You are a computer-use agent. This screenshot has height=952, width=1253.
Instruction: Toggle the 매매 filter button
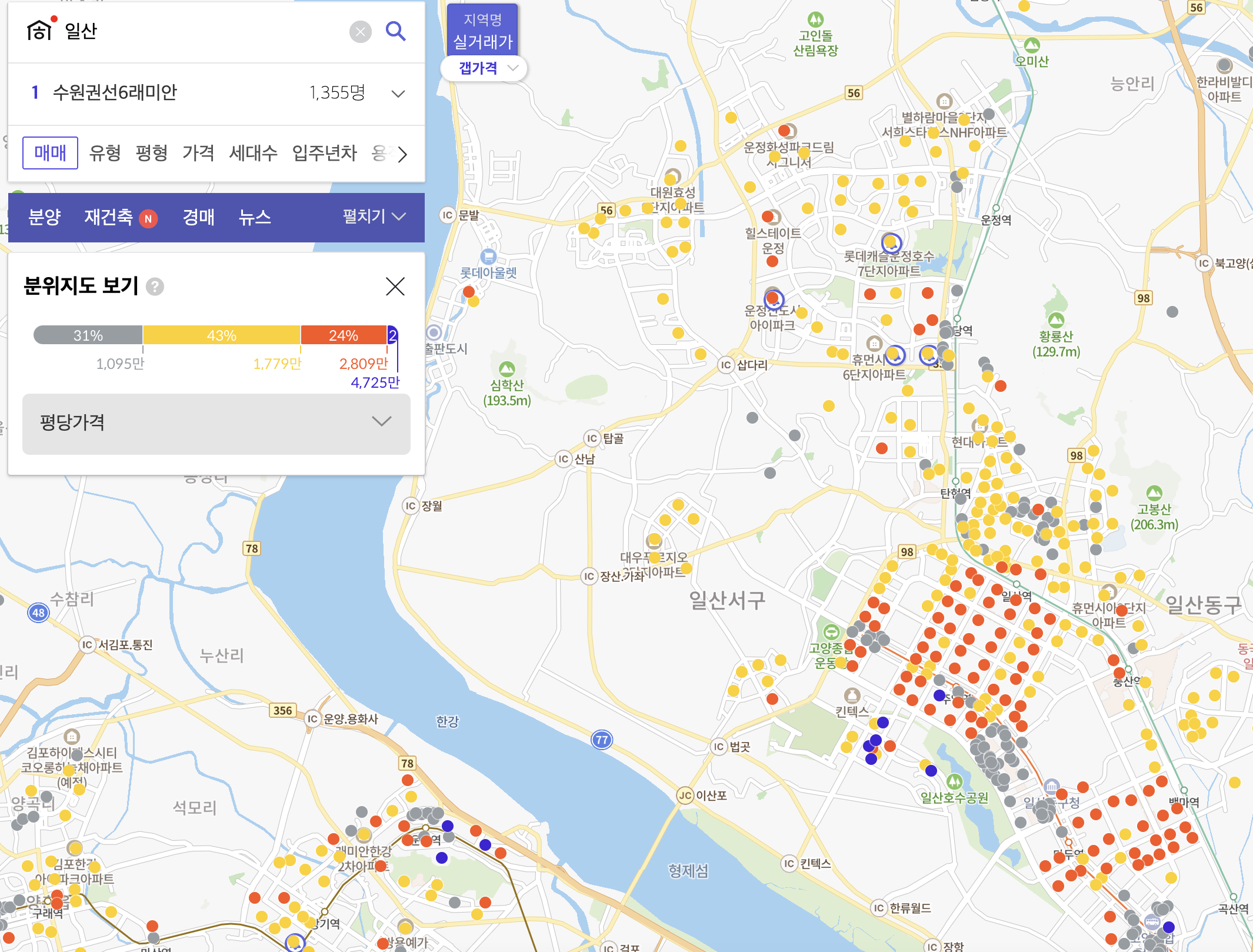click(50, 153)
